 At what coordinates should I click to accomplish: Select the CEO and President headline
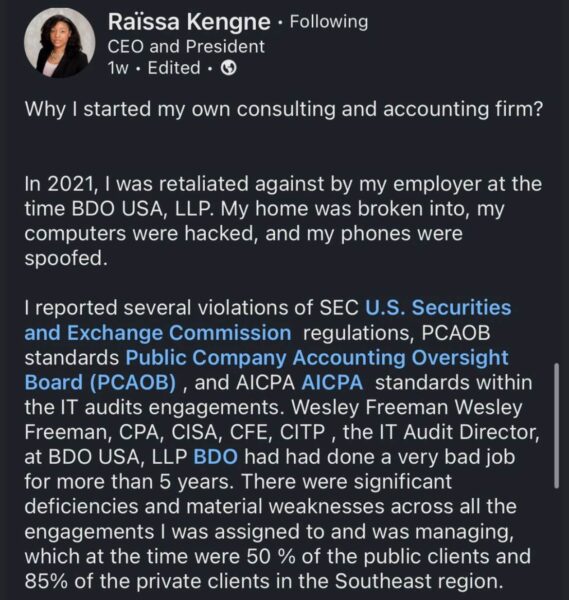(x=186, y=47)
